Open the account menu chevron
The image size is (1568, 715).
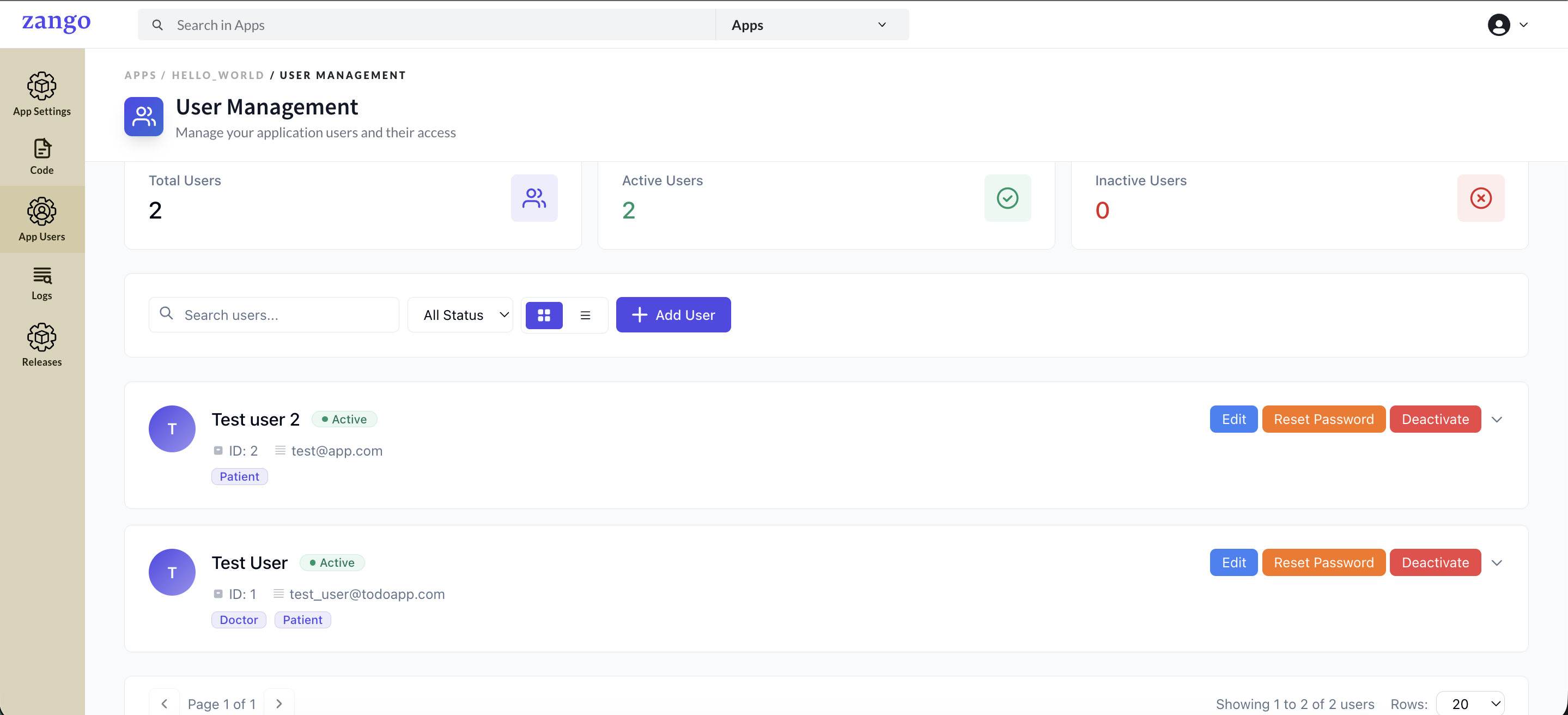pos(1524,25)
